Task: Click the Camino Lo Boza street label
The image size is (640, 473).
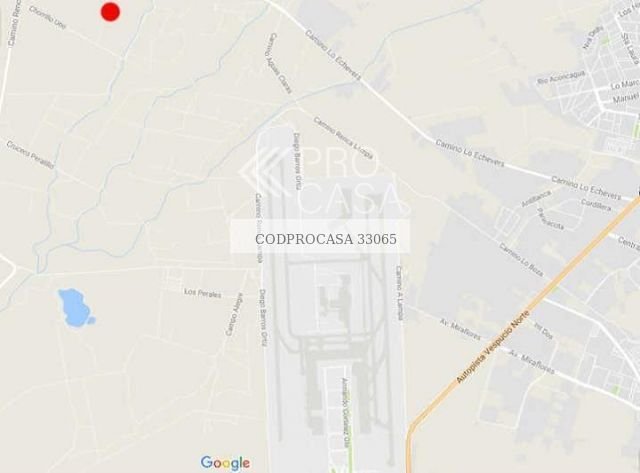Action: [521, 260]
